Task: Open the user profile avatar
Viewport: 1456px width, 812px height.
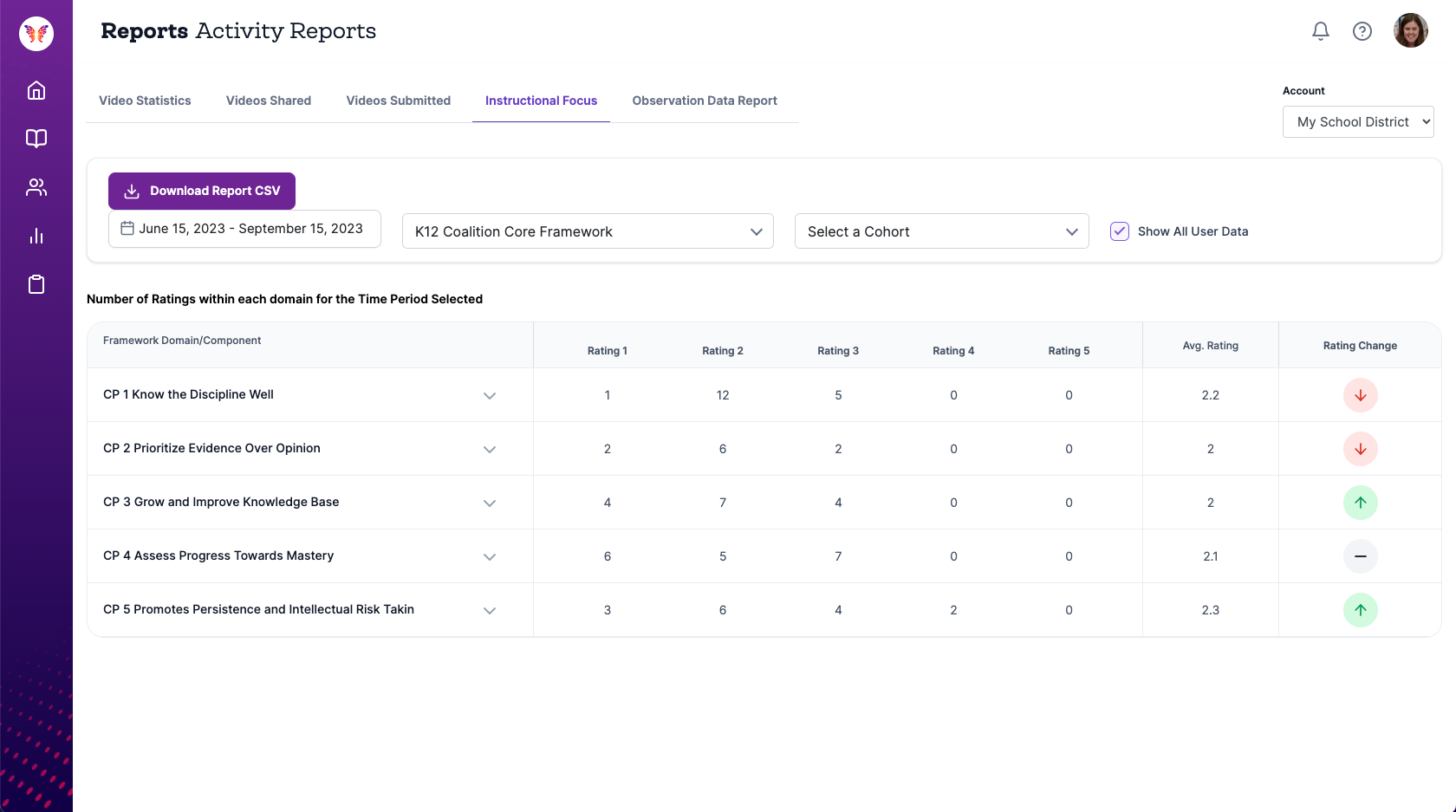Action: tap(1410, 31)
